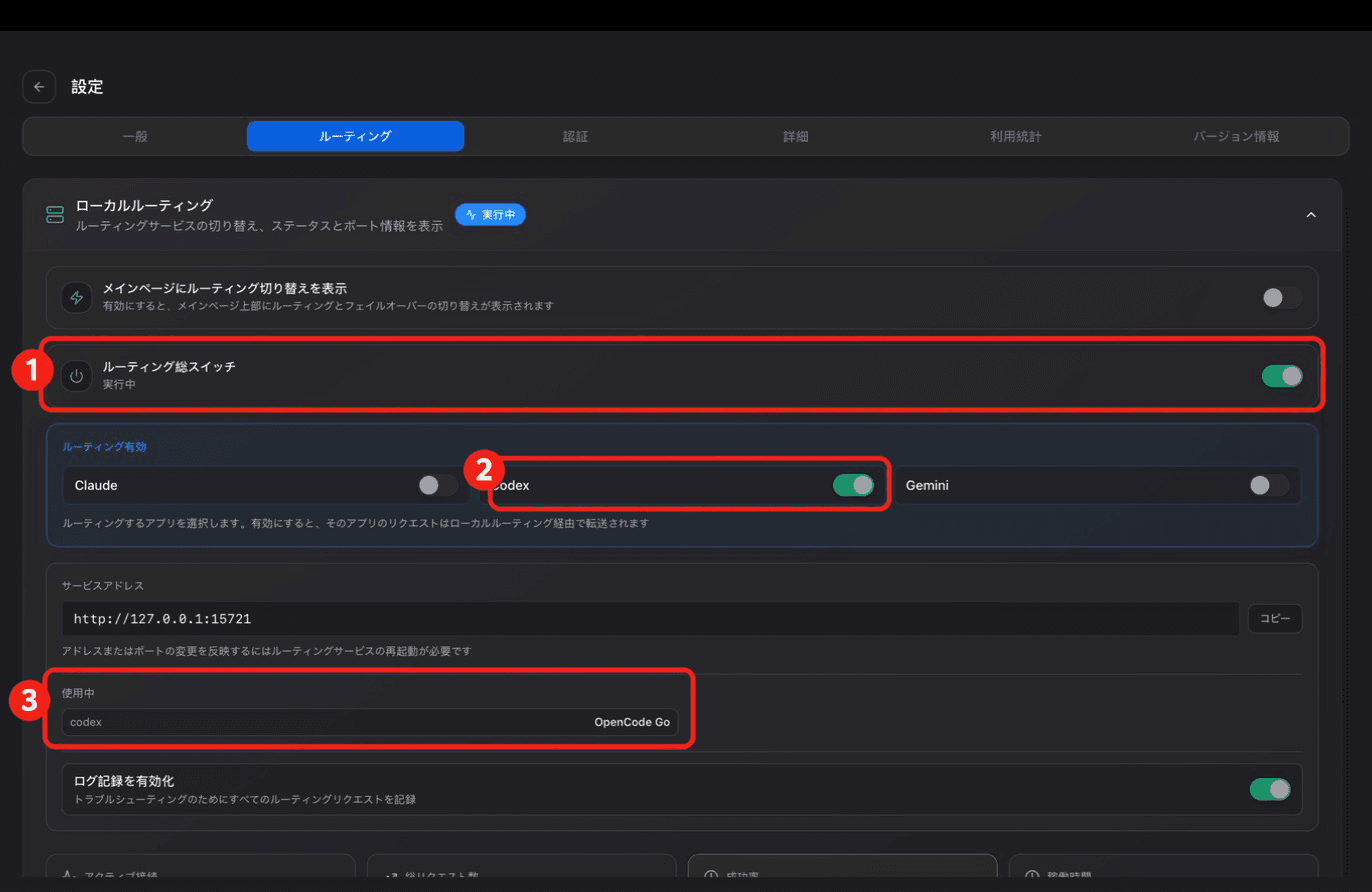The width and height of the screenshot is (1372, 892).
Task: Click the address restart notice text
Action: [x=266, y=651]
